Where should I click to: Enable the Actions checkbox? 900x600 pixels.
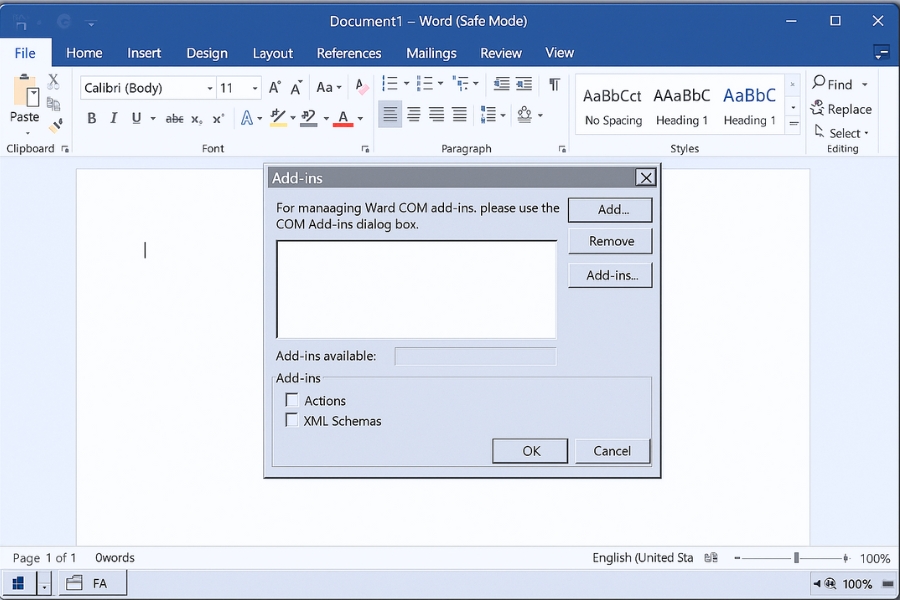tap(292, 400)
